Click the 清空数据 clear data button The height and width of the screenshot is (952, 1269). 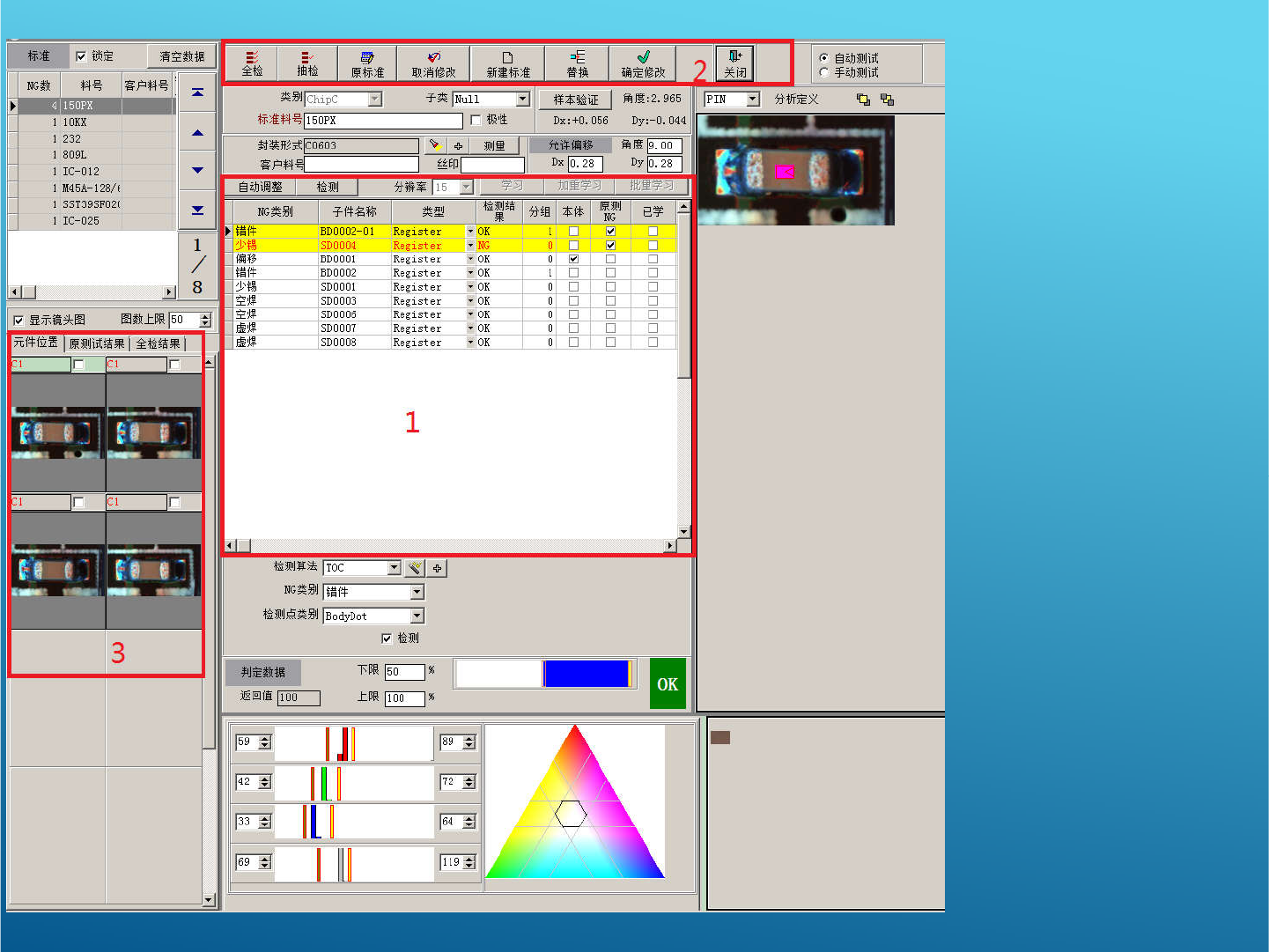point(181,56)
